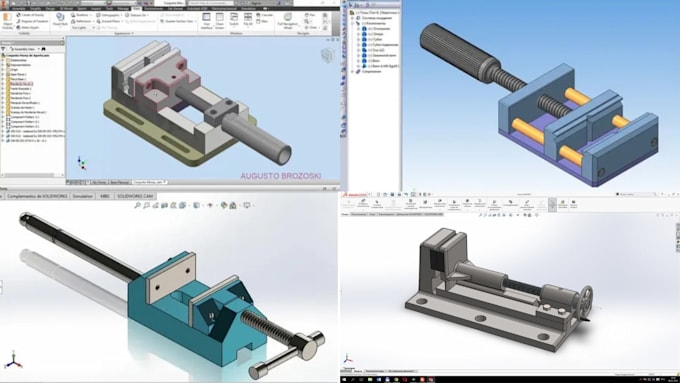Open Hide/Show Items in lower-left SolidWorks
The image size is (680, 383).
[210, 205]
